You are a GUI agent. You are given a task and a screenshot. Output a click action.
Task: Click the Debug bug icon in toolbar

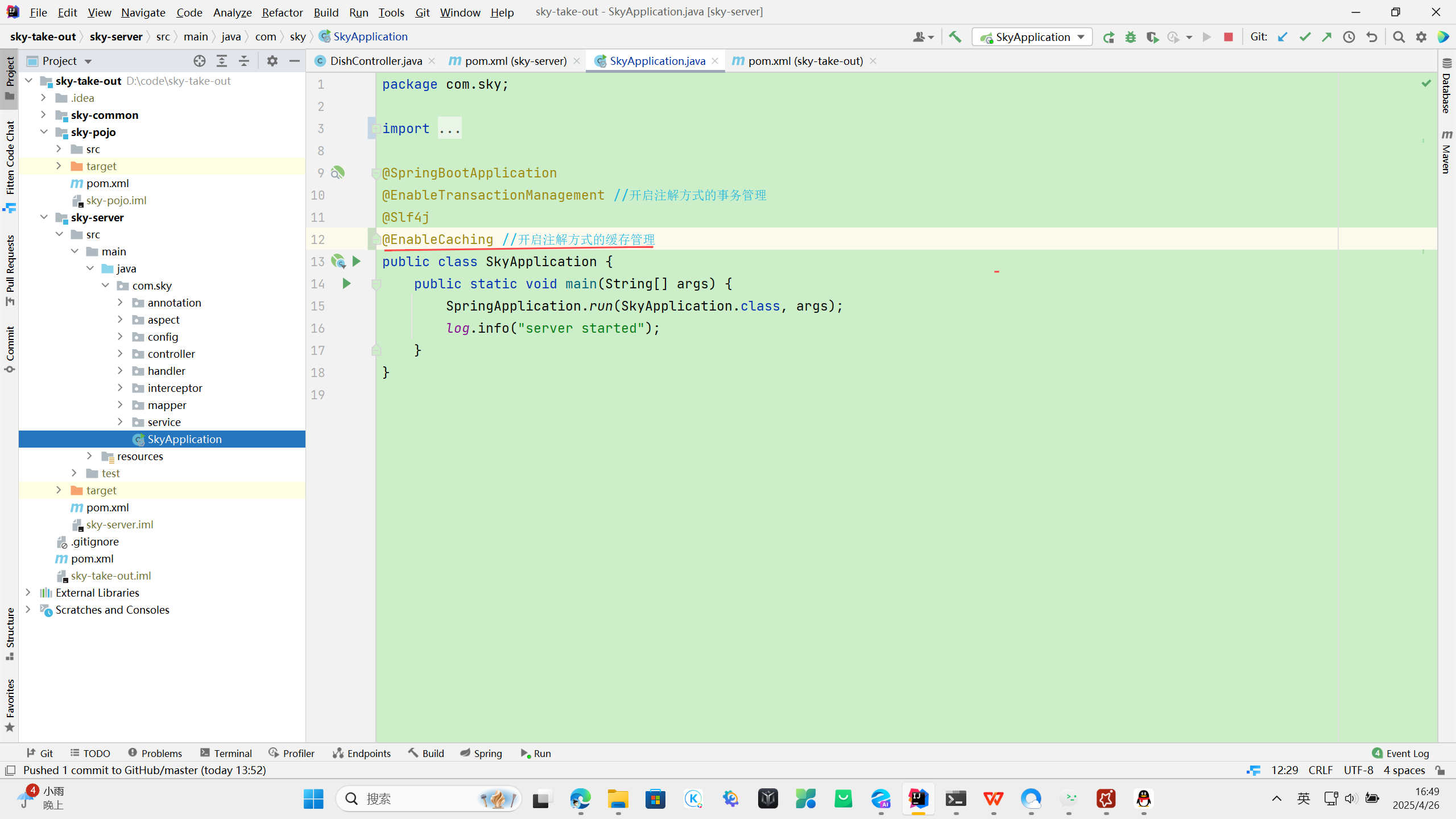[1131, 37]
